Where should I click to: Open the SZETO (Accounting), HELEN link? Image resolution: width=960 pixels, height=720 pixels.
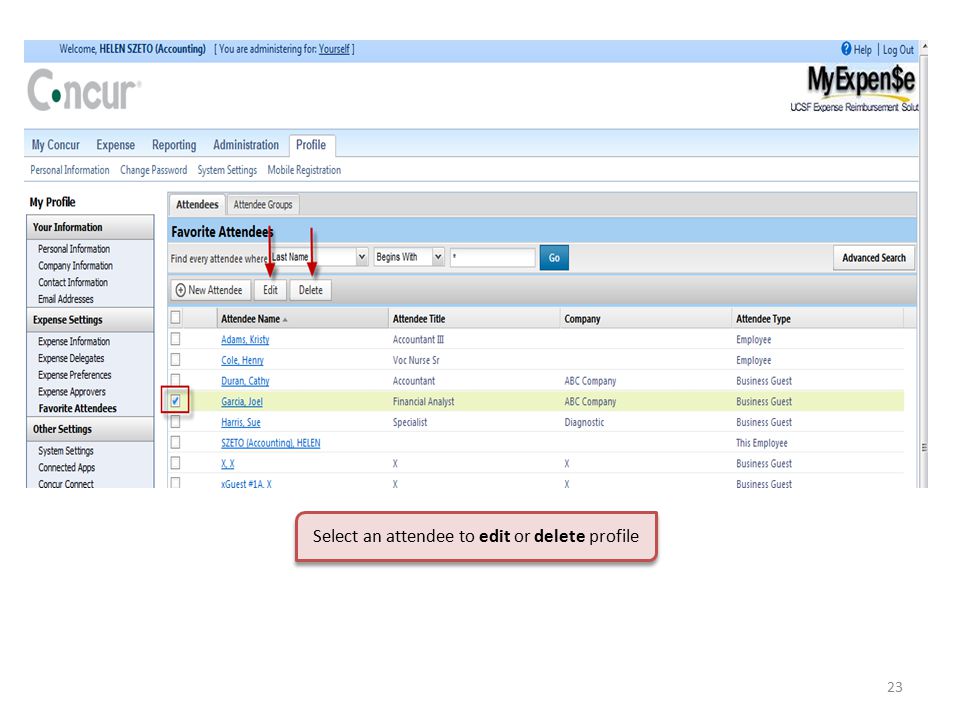coord(271,443)
